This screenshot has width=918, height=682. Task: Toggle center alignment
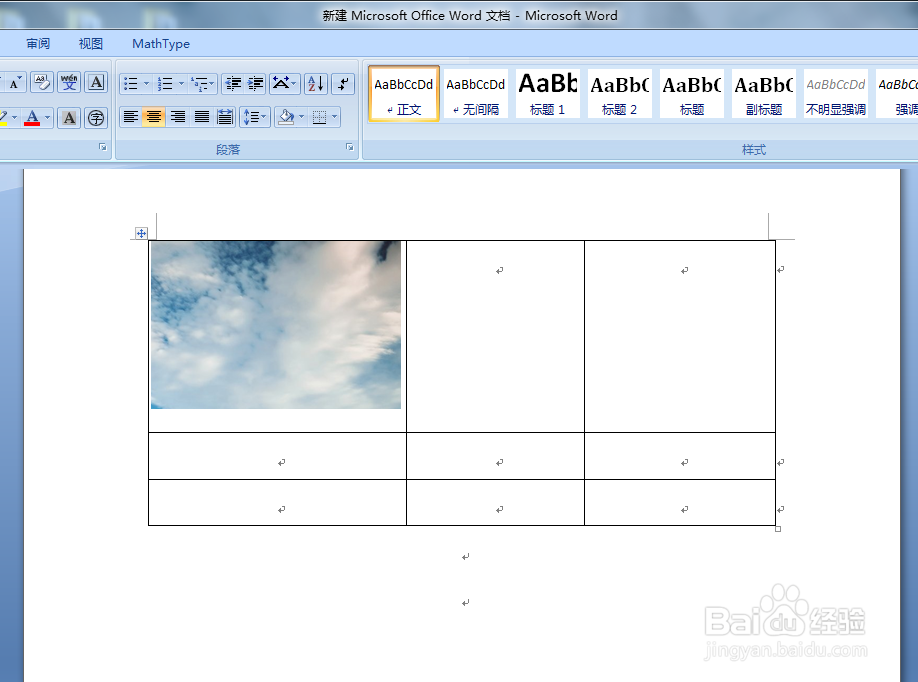[x=154, y=117]
